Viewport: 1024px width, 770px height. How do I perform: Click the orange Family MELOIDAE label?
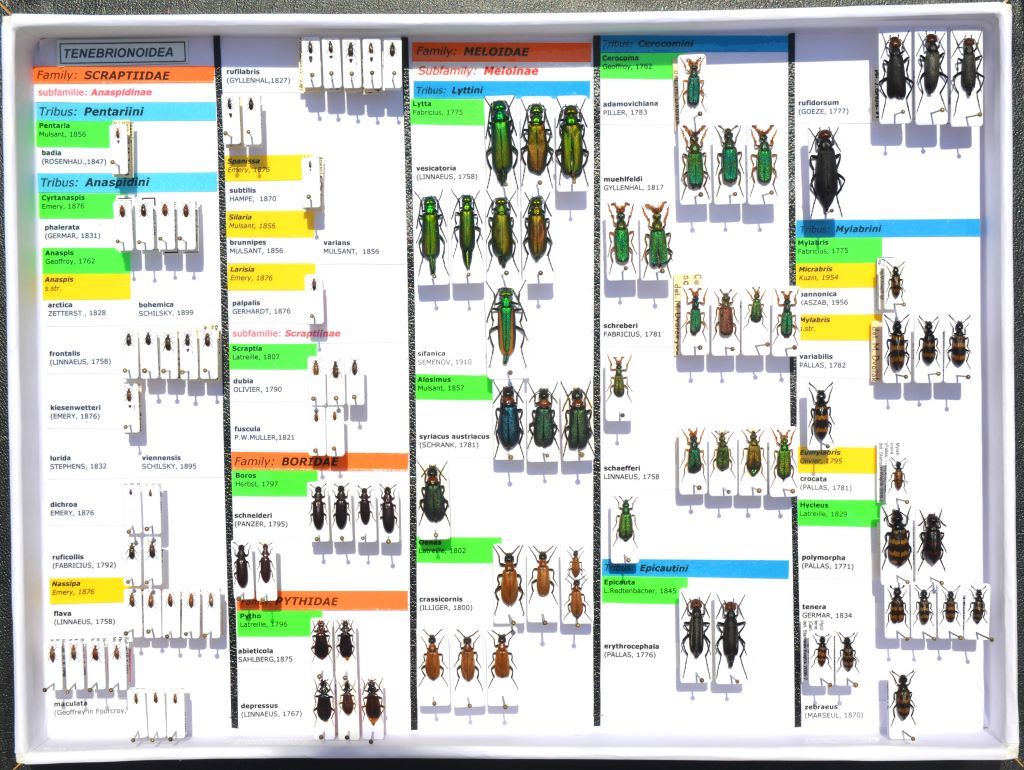502,51
